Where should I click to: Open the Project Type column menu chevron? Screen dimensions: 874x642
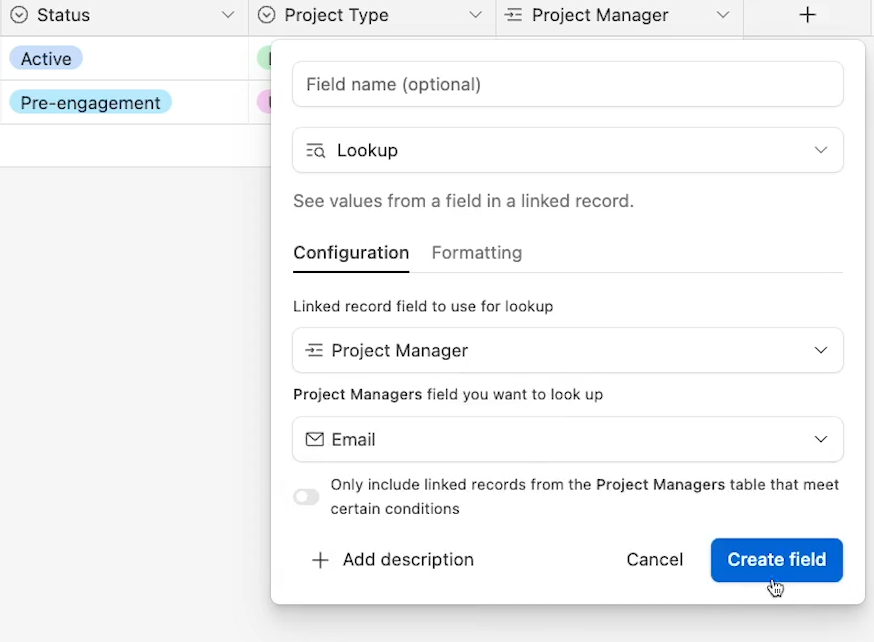(475, 15)
